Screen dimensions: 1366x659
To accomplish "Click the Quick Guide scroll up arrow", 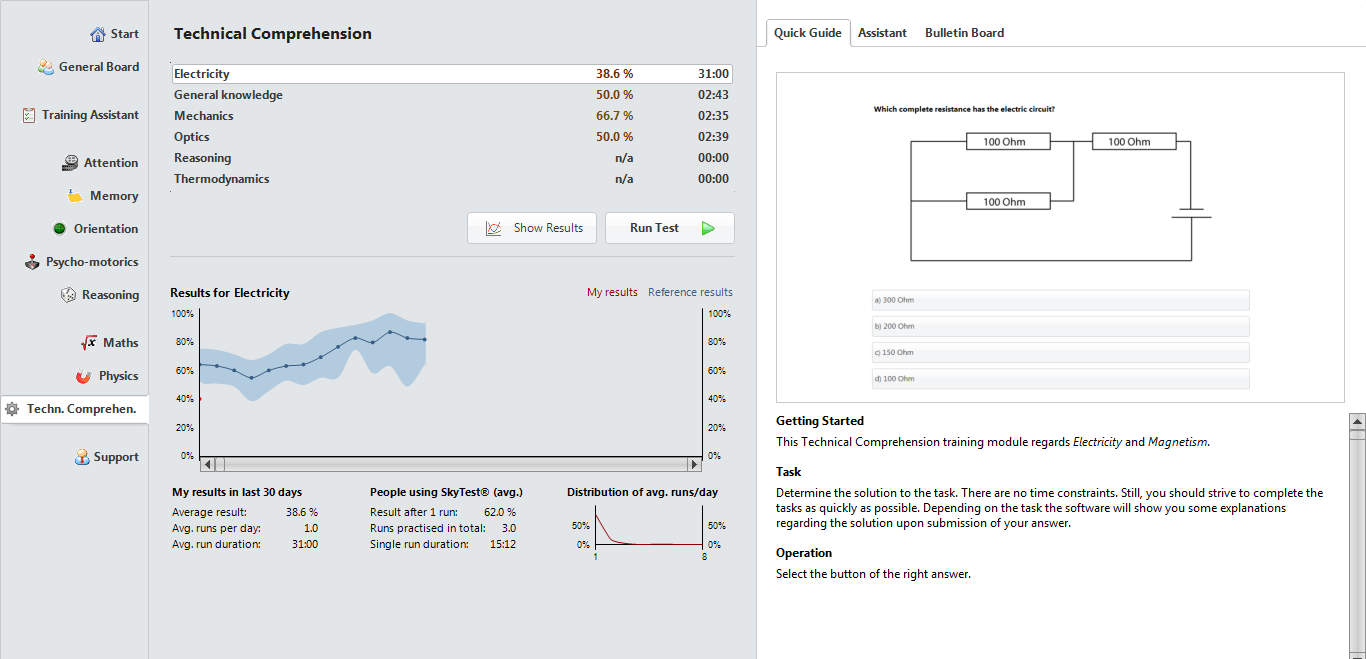I will [x=1357, y=421].
